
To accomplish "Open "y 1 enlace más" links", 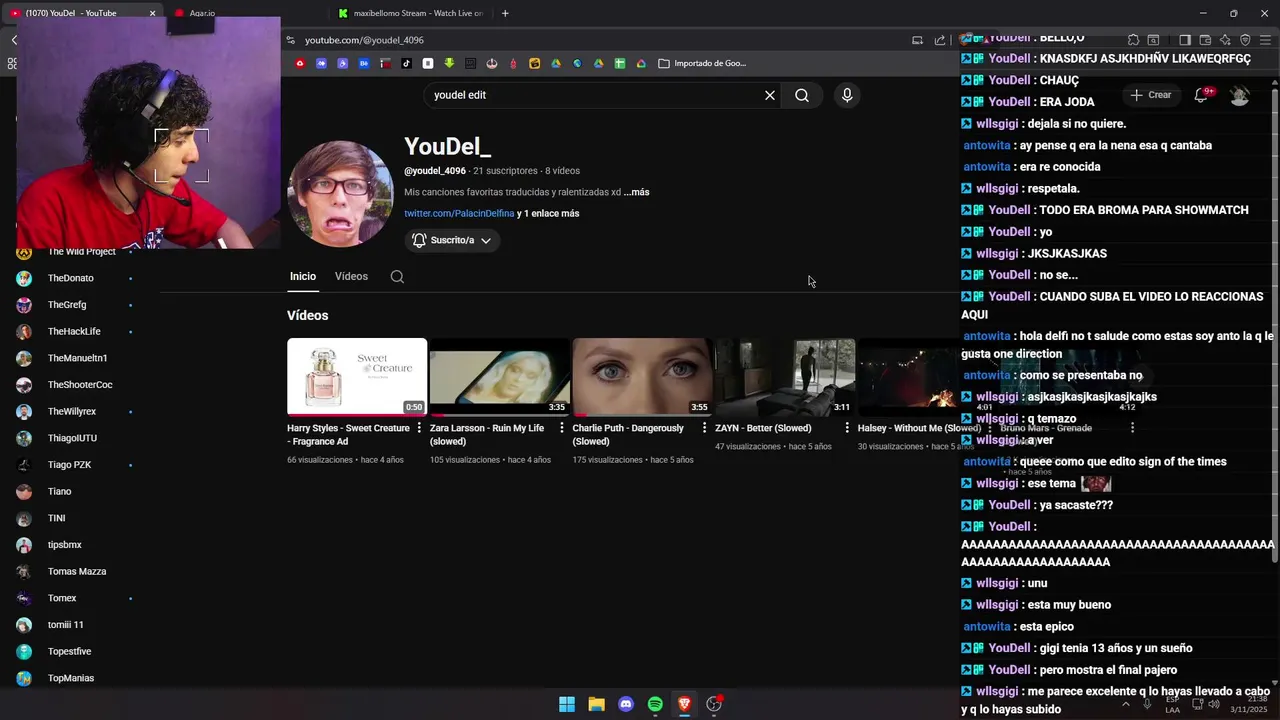I will pos(548,213).
